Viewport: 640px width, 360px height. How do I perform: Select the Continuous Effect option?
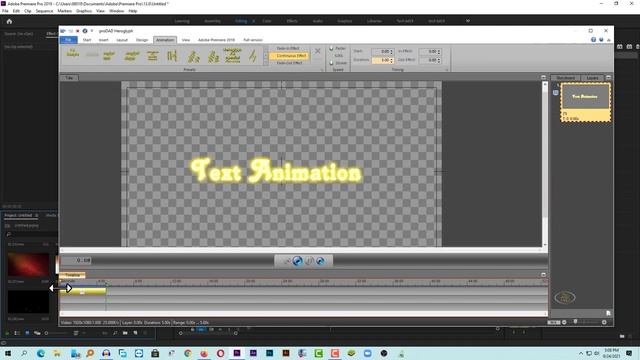tap(289, 56)
